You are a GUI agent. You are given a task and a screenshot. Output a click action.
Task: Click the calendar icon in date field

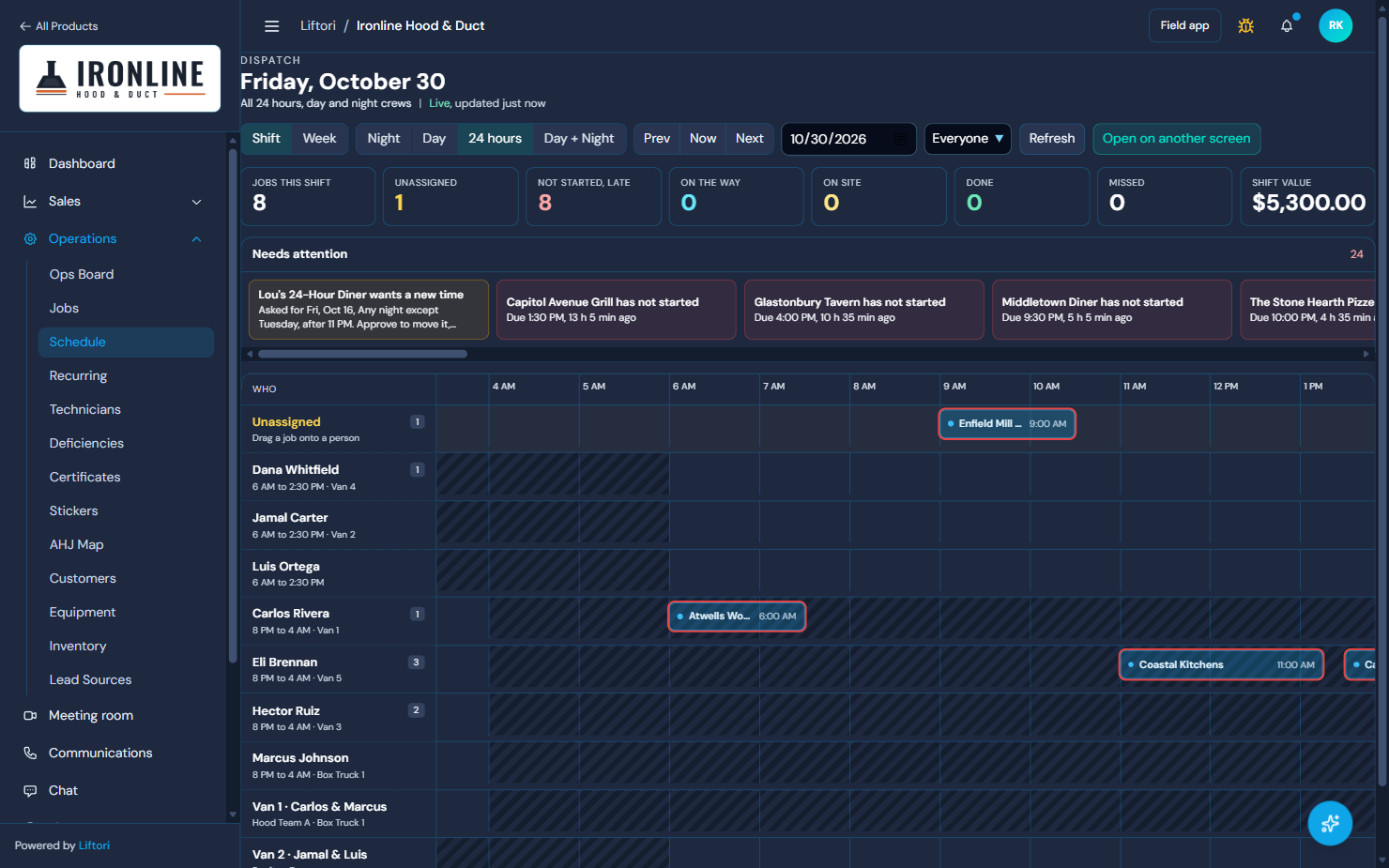[901, 139]
